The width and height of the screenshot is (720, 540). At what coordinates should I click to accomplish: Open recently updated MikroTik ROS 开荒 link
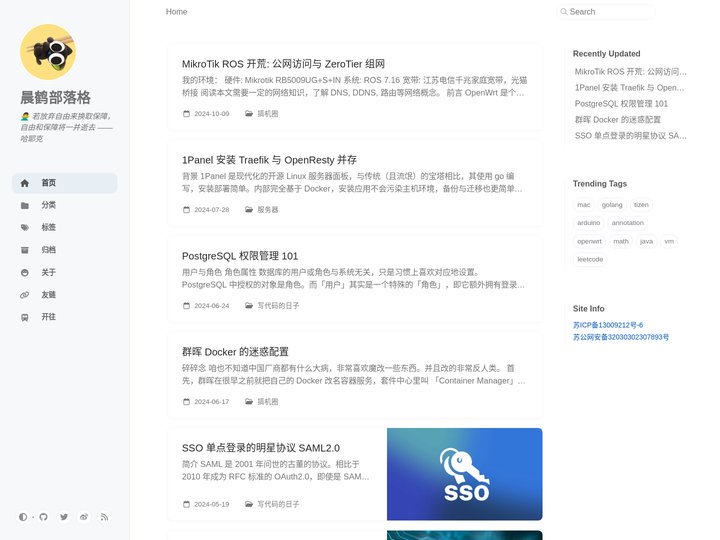(x=630, y=72)
